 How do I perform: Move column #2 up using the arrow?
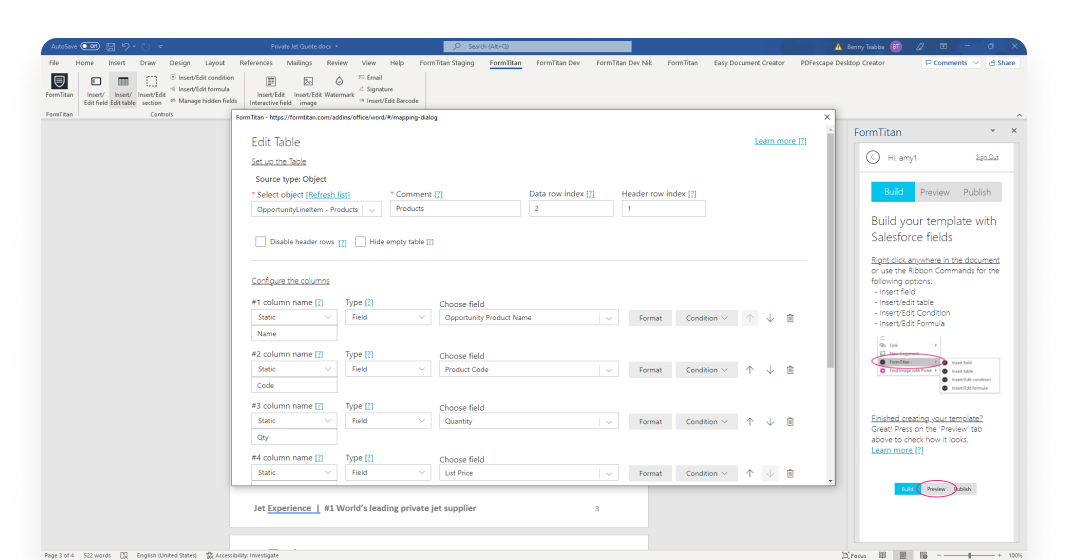tap(750, 370)
